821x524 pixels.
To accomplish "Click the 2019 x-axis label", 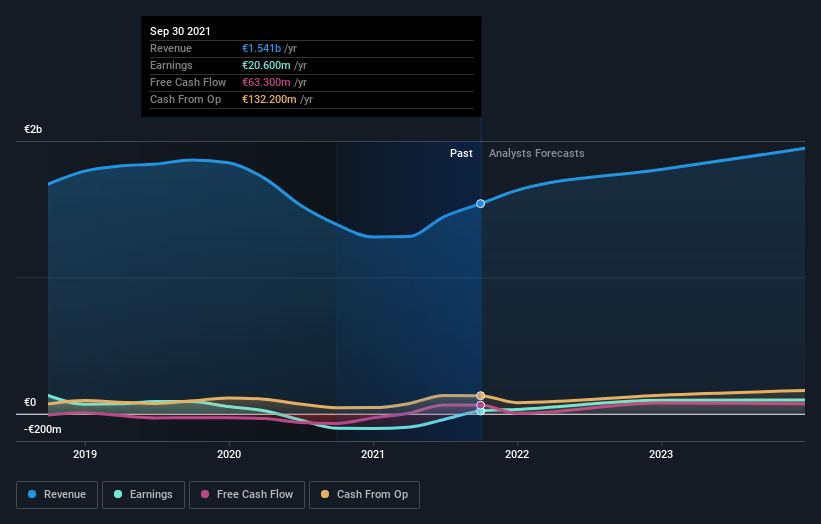I will tap(85, 454).
